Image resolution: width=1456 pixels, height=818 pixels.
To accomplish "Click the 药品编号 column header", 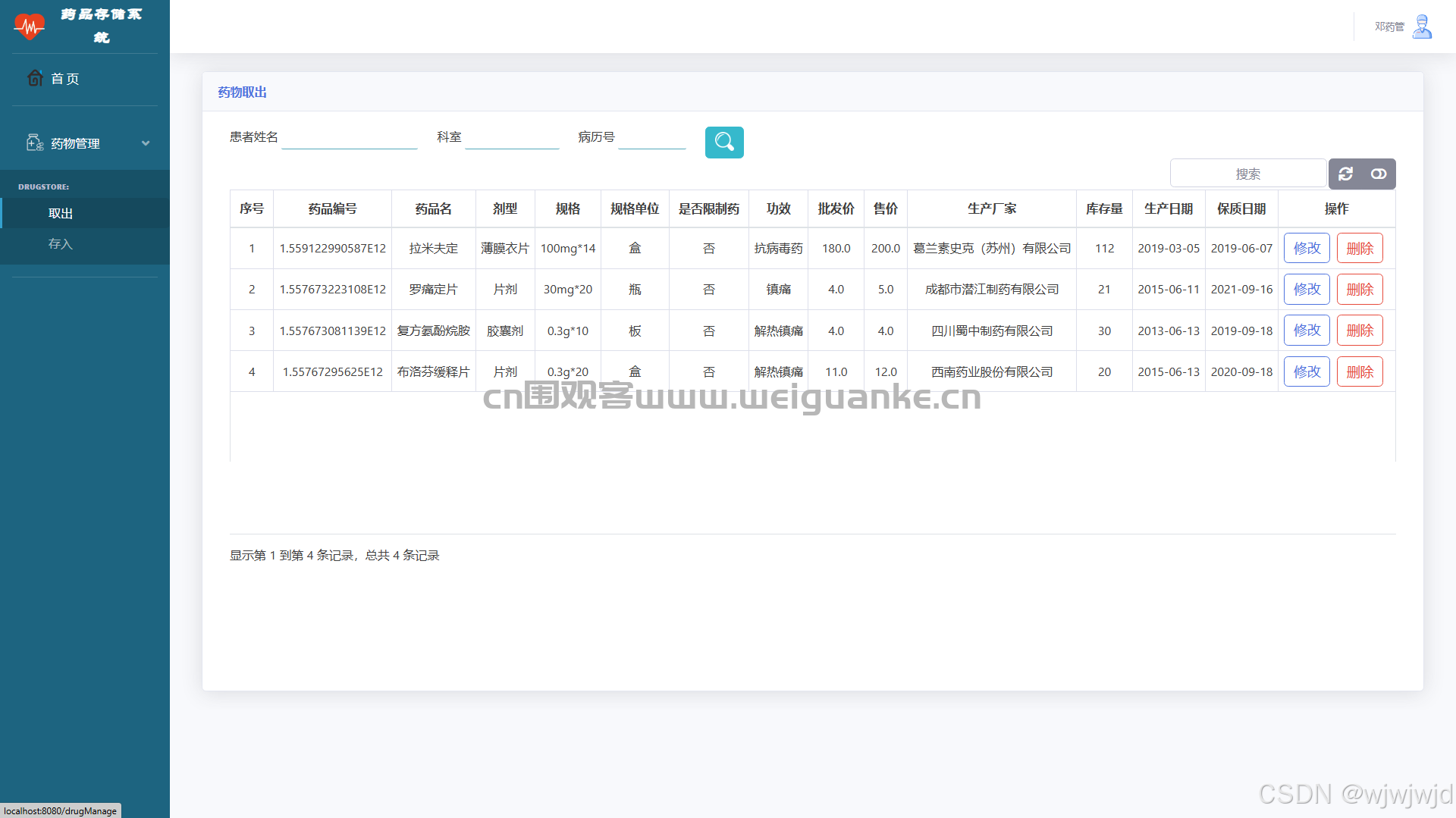I will tap(332, 208).
